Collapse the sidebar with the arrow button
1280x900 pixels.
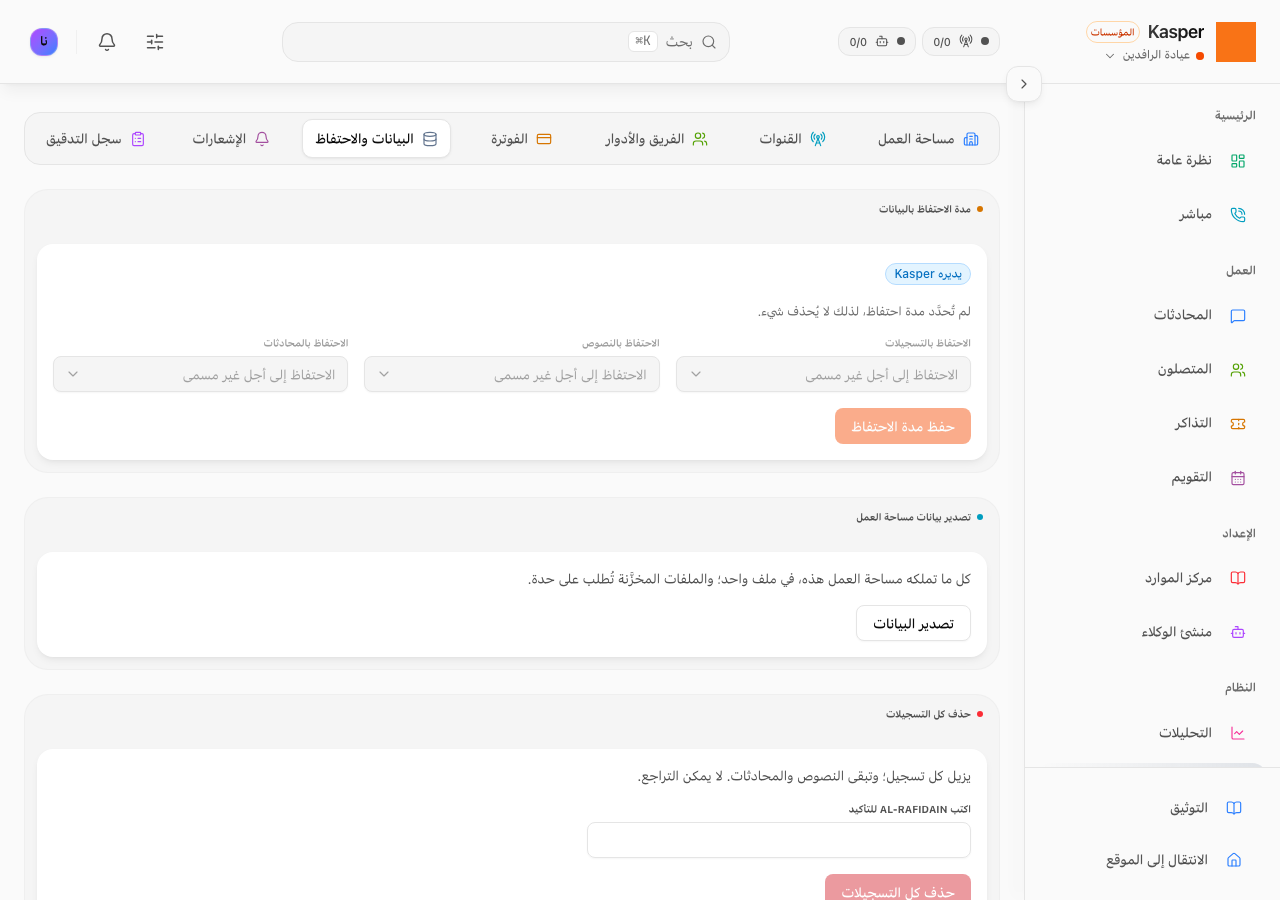(1024, 84)
